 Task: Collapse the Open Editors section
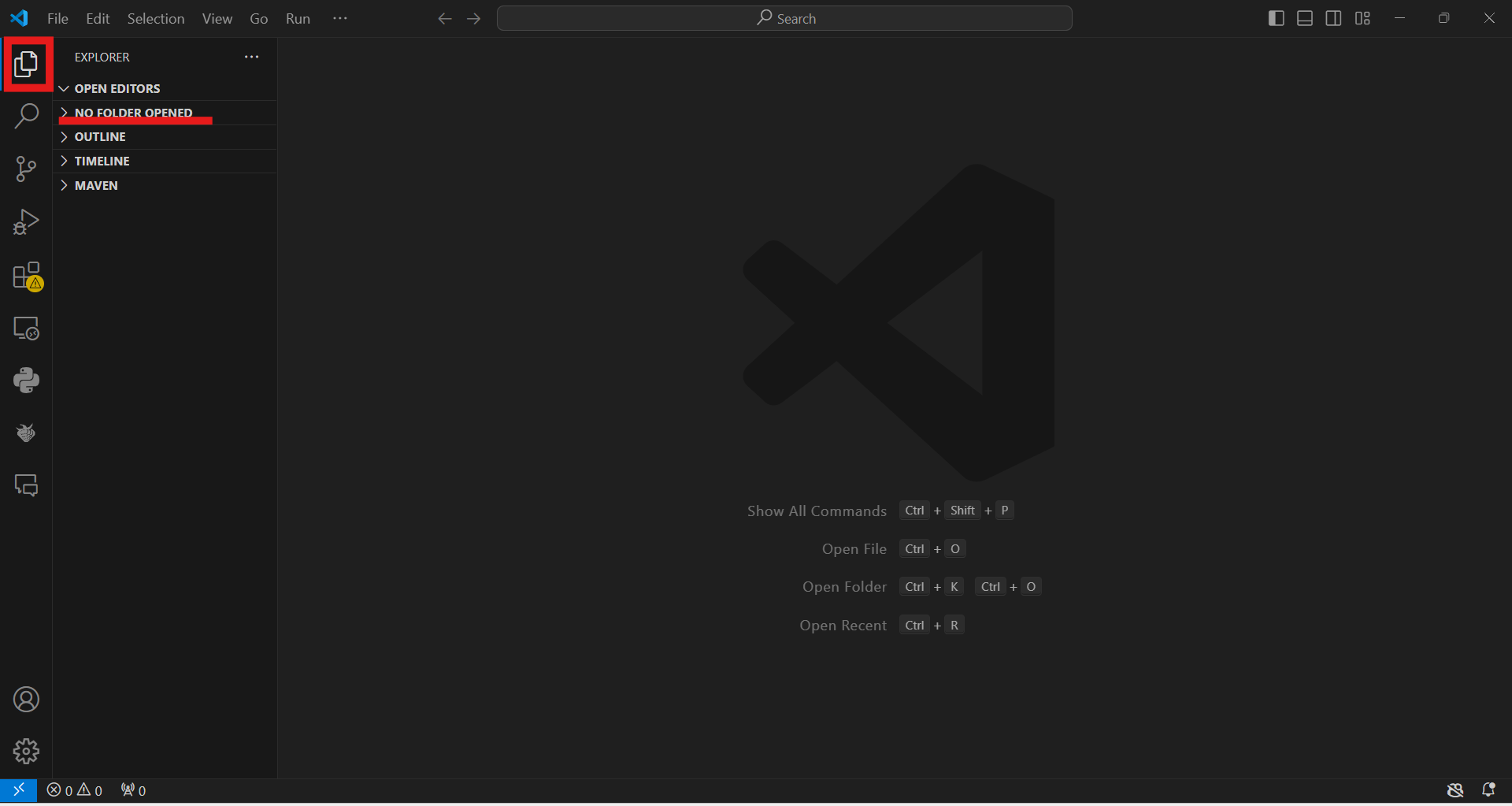[165, 88]
